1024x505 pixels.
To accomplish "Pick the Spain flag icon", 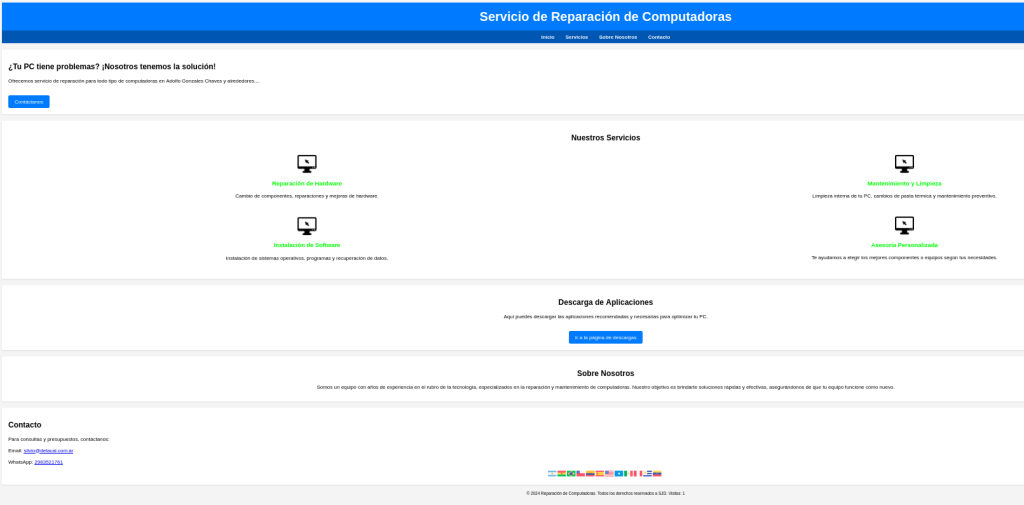I will coord(600,474).
